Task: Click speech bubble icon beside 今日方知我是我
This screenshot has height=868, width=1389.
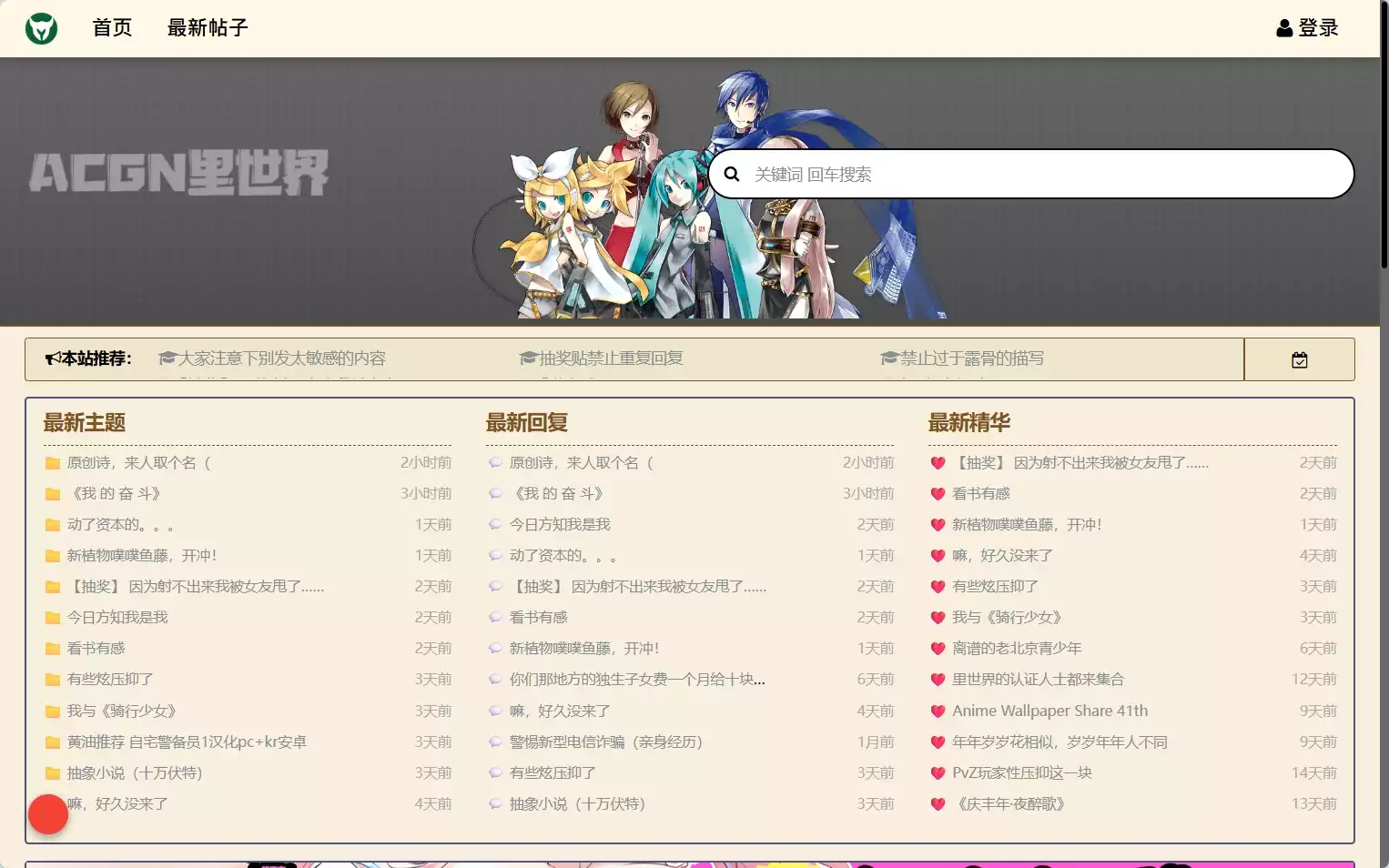Action: click(x=495, y=525)
